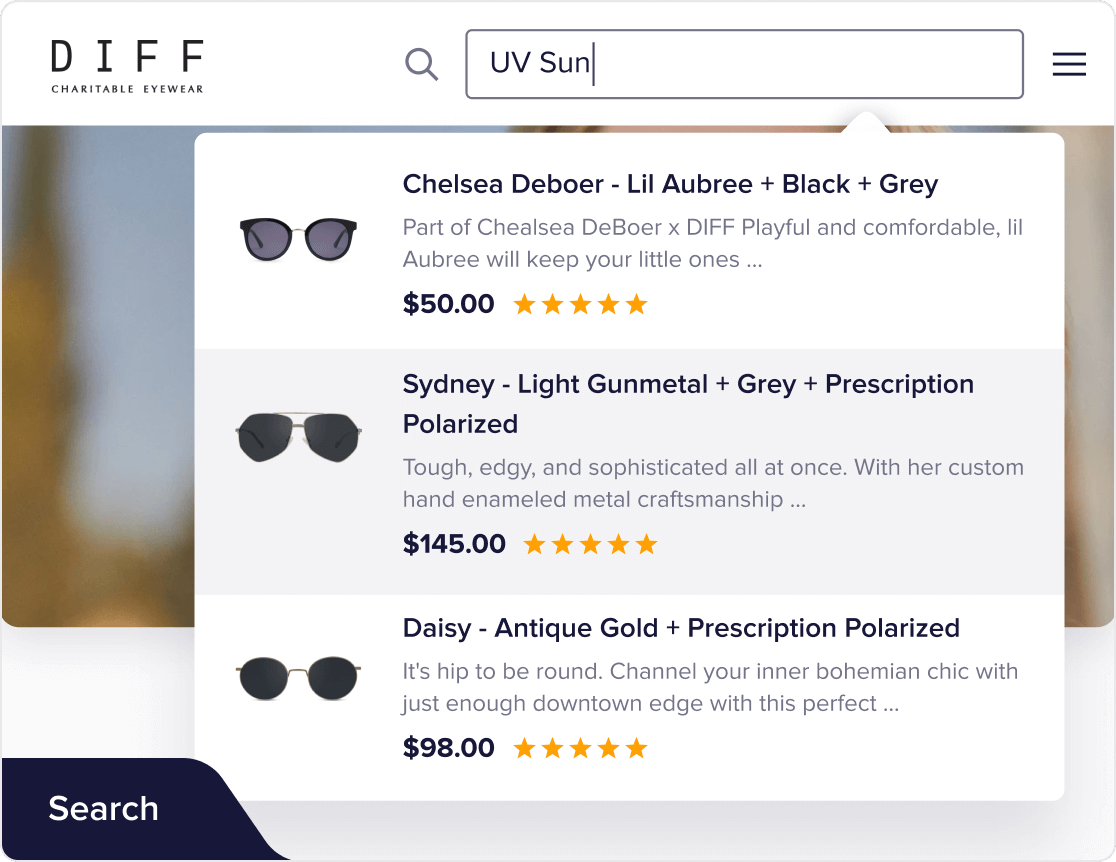1116x862 pixels.
Task: Click the star rating next to $98.00
Action: tap(580, 748)
